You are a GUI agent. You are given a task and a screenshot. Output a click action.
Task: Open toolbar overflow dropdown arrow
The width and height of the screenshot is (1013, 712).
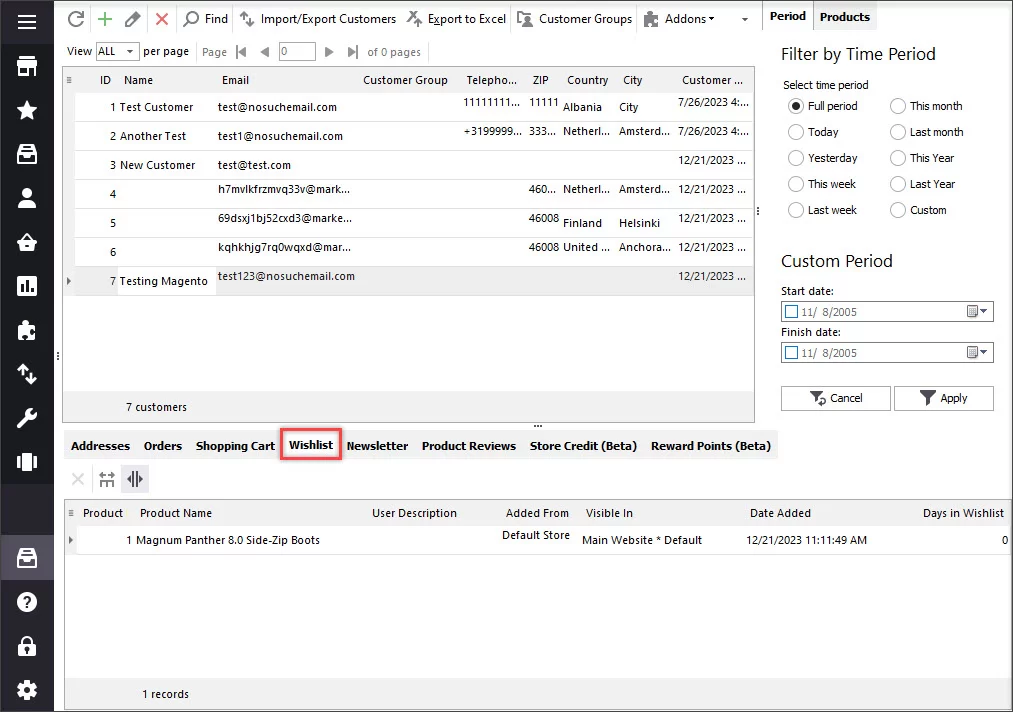745,19
